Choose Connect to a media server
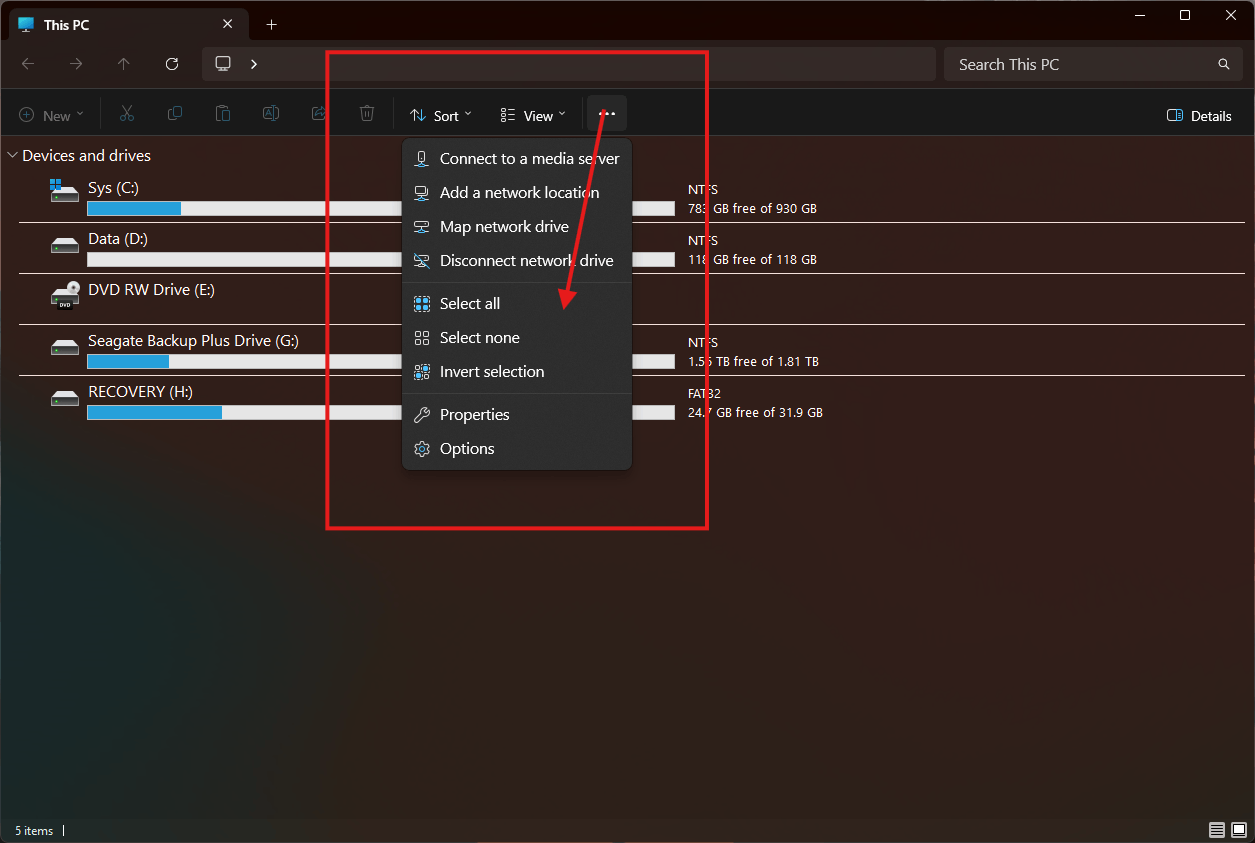This screenshot has width=1255, height=843. coord(517,159)
